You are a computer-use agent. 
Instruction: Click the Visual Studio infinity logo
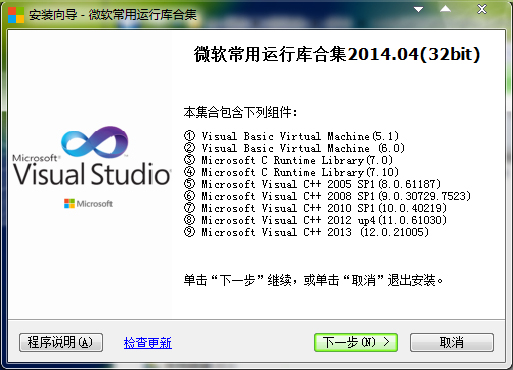click(x=95, y=142)
